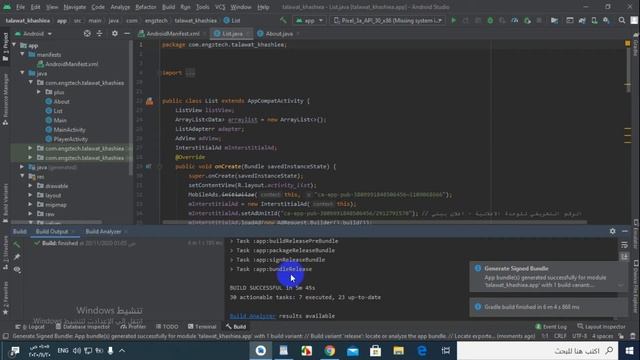
Task: Toggle soft-wrap icon in build output
Action: pos(624,244)
